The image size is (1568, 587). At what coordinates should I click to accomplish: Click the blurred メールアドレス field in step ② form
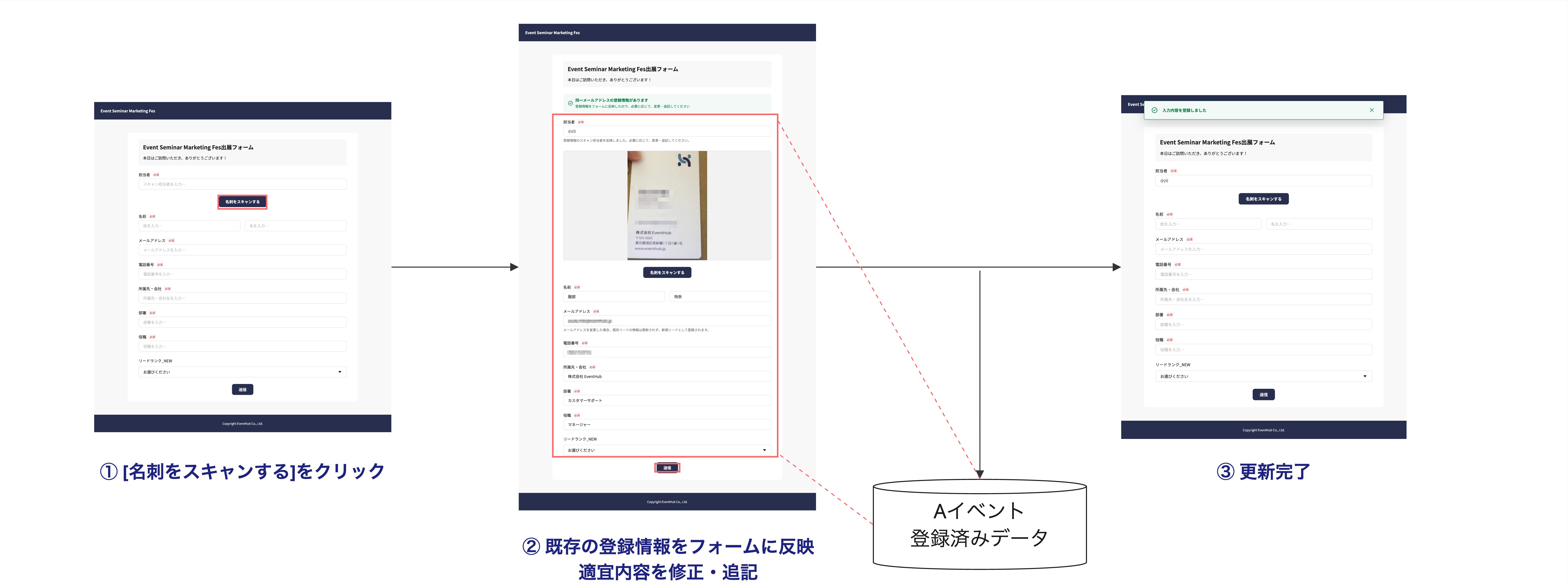(667, 321)
